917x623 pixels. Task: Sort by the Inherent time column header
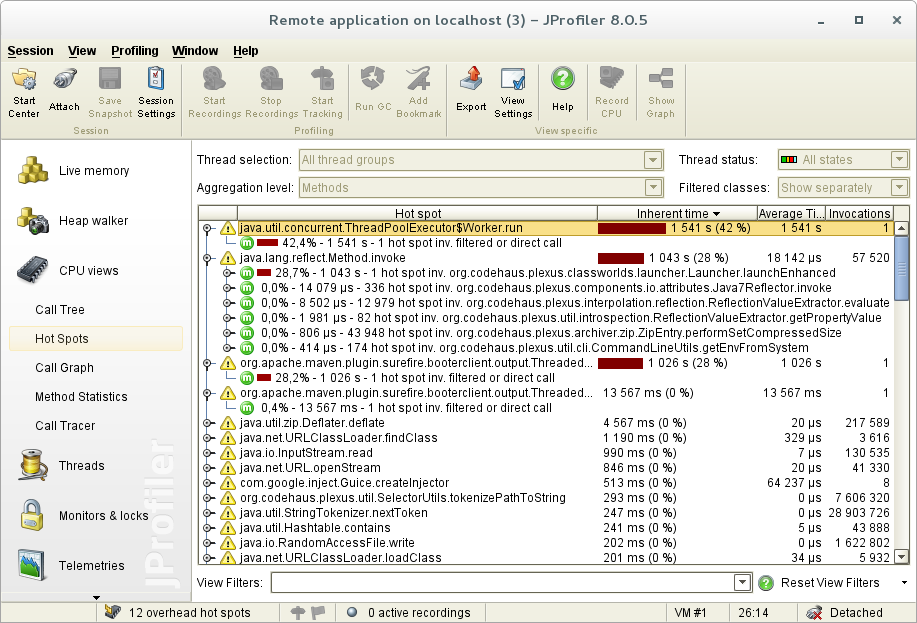coord(677,214)
